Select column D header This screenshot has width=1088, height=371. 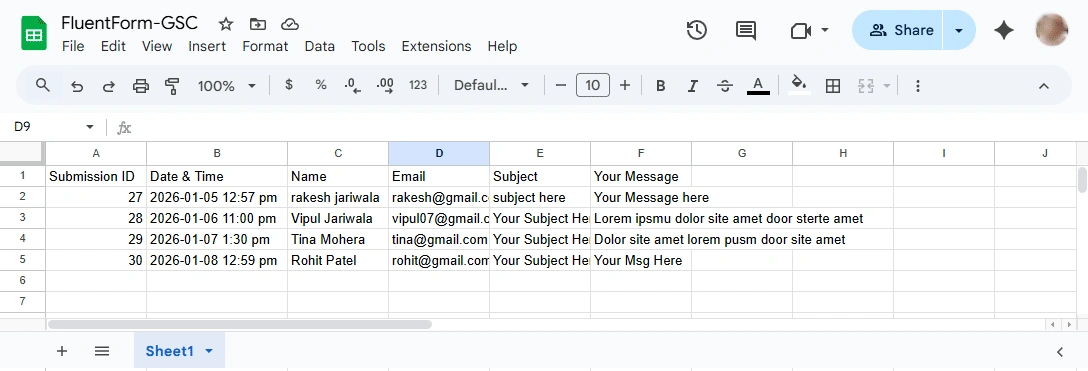439,153
